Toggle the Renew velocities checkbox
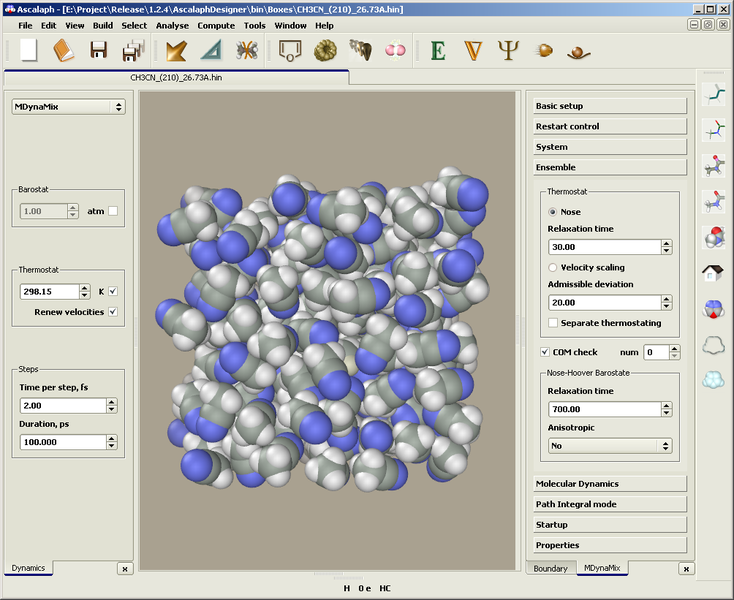The image size is (734, 600). 112,312
